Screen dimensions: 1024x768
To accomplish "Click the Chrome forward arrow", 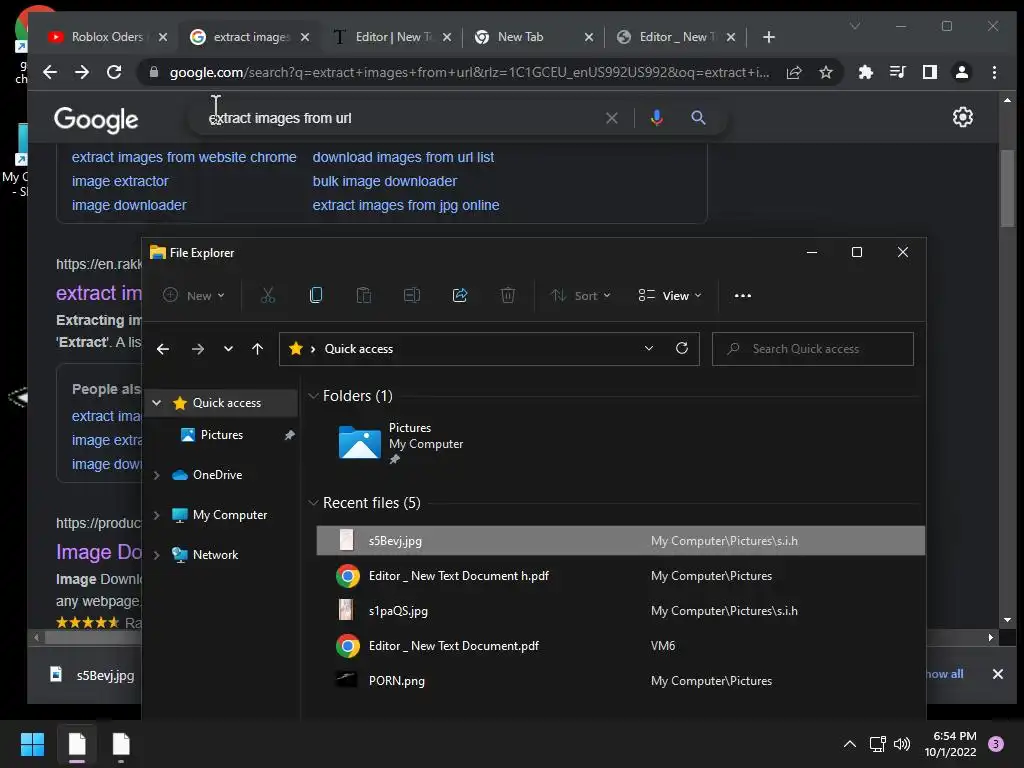I will pyautogui.click(x=82, y=72).
